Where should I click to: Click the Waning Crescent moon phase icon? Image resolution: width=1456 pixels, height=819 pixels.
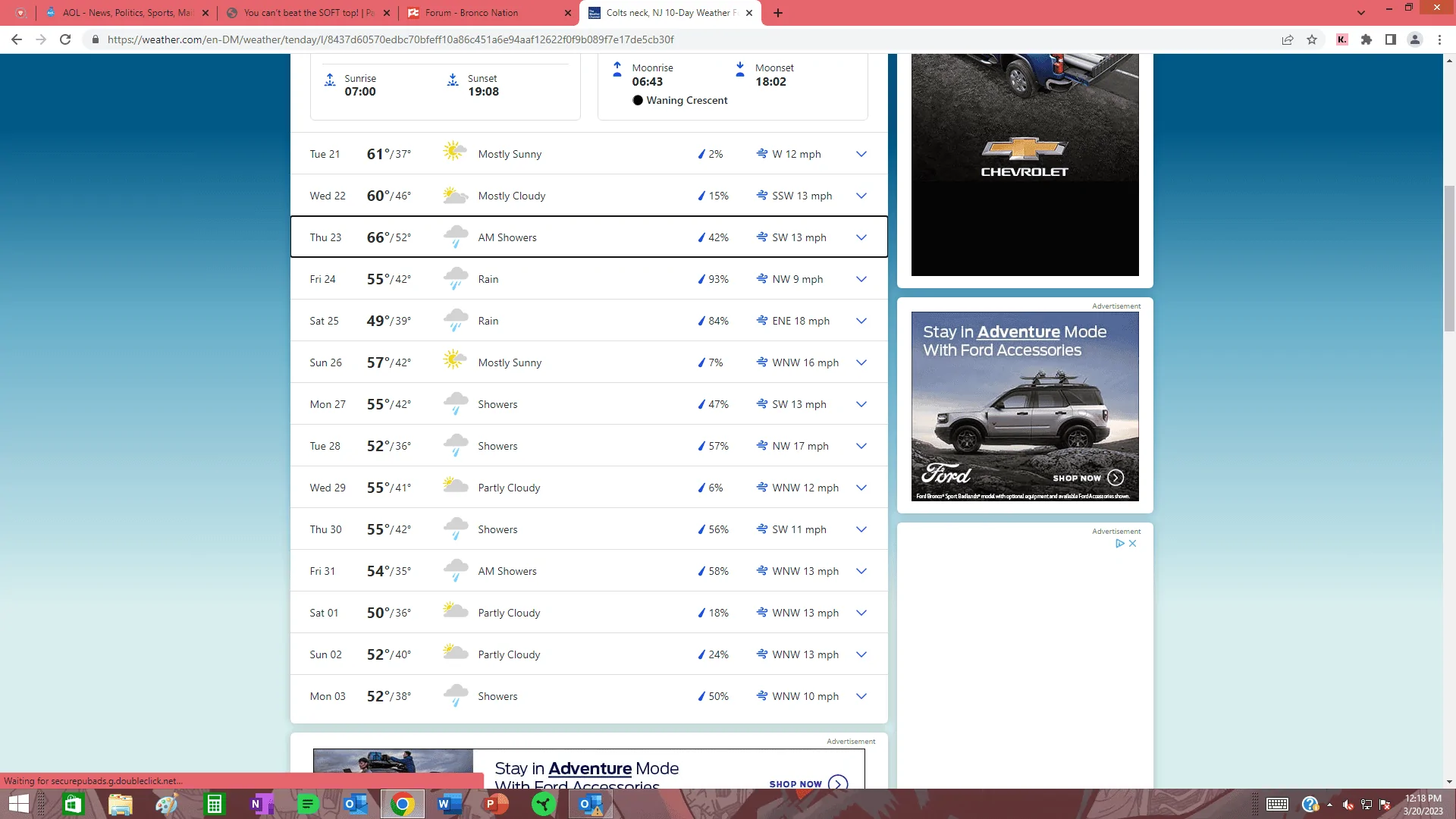[638, 100]
